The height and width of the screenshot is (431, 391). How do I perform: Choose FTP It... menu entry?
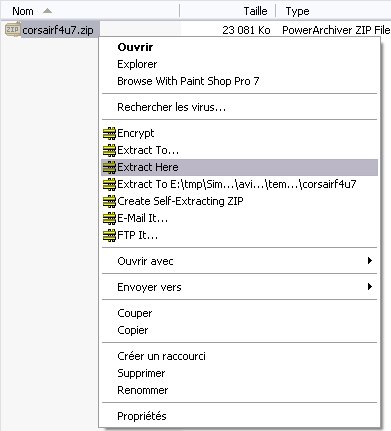click(x=240, y=235)
